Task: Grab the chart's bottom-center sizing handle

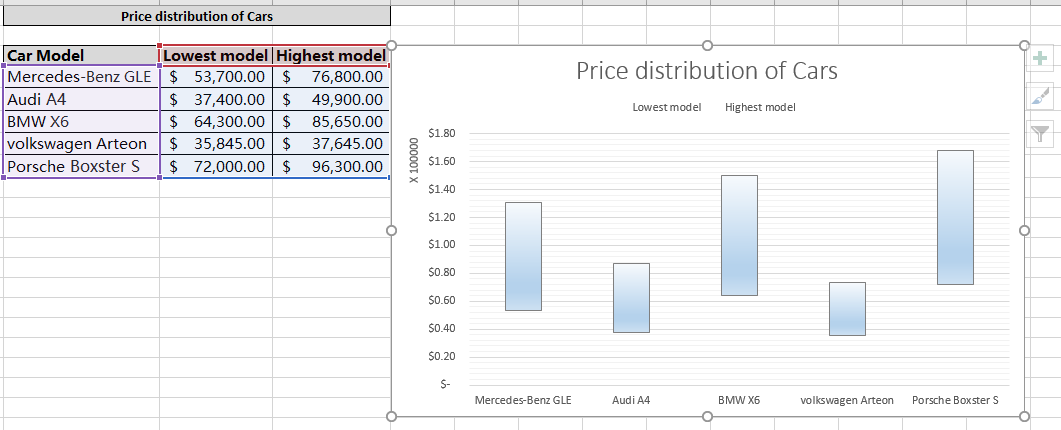Action: point(707,416)
